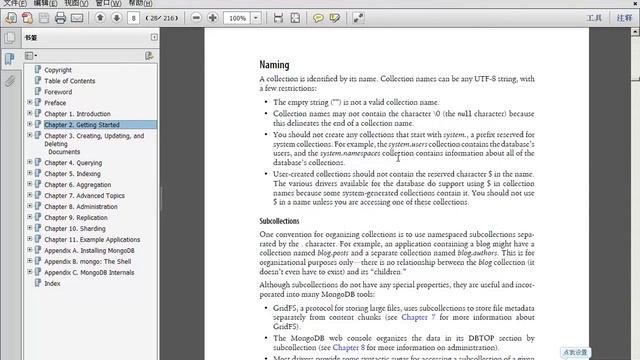Viewport: 640px width, 360px height.
Task: Open Chapter 7. Advanced Topics bookmark
Action: coord(84,196)
